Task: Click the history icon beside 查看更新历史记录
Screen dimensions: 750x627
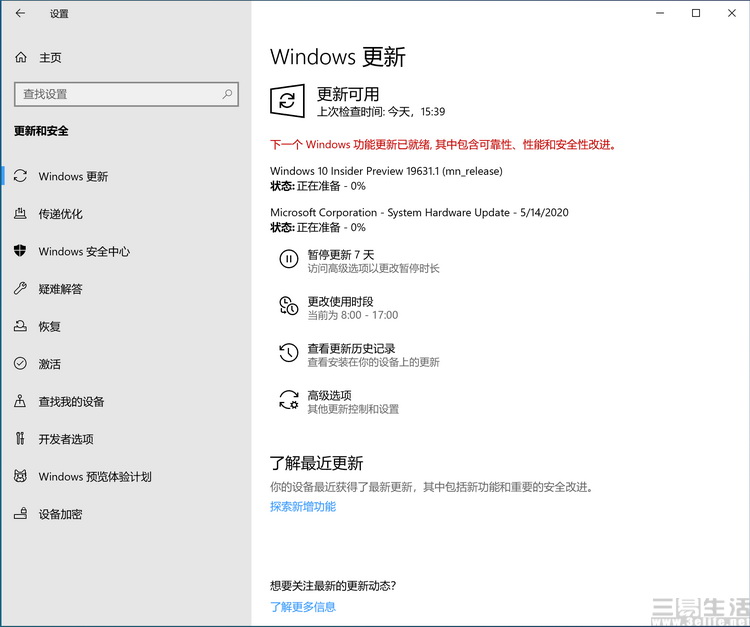Action: coord(288,353)
